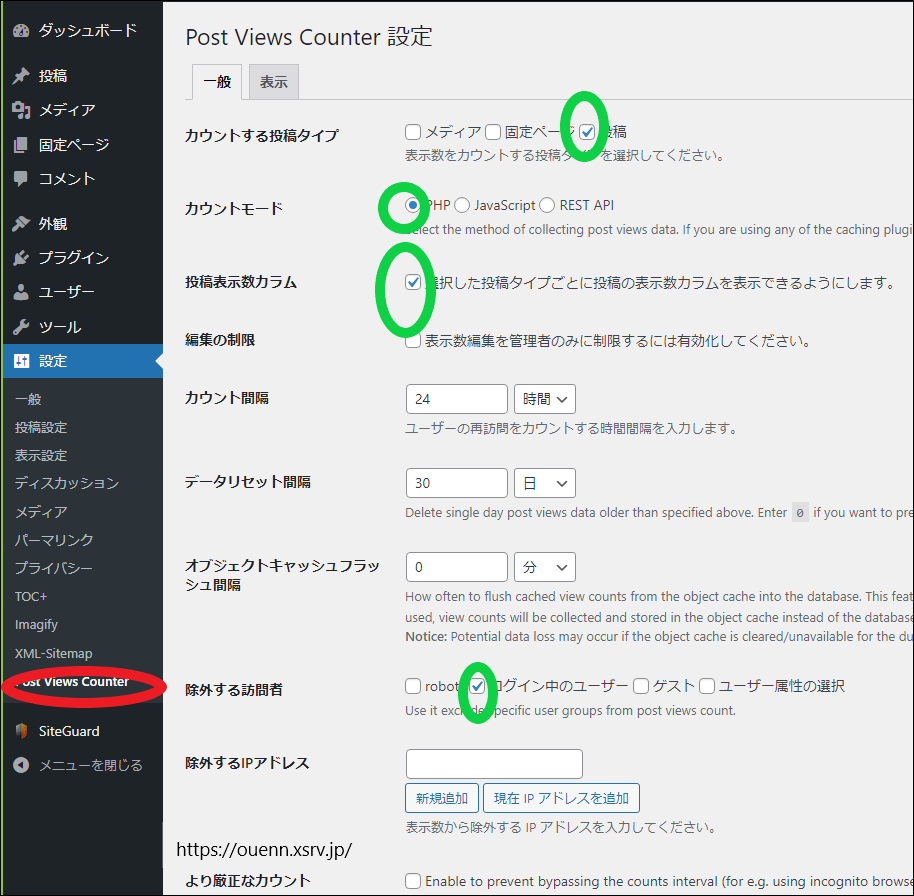The height and width of the screenshot is (896, 914).
Task: Open the メディア settings submenu link
Action: (x=41, y=512)
